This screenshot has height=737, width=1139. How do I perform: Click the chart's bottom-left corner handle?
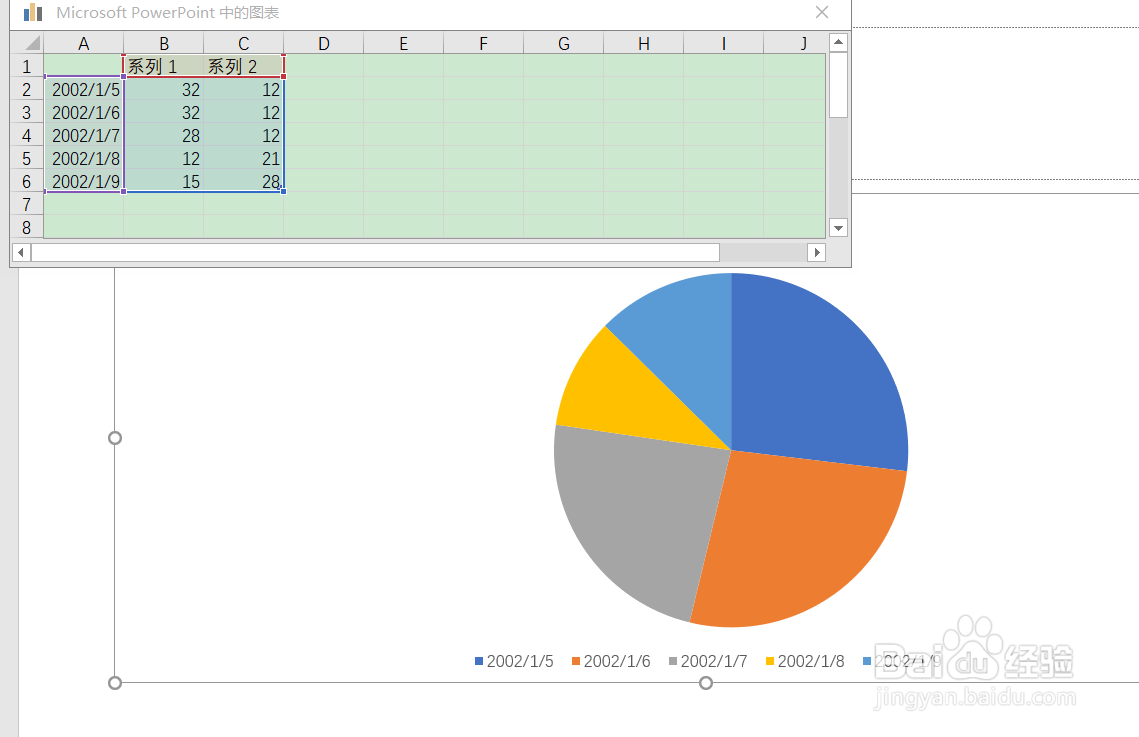click(x=115, y=683)
